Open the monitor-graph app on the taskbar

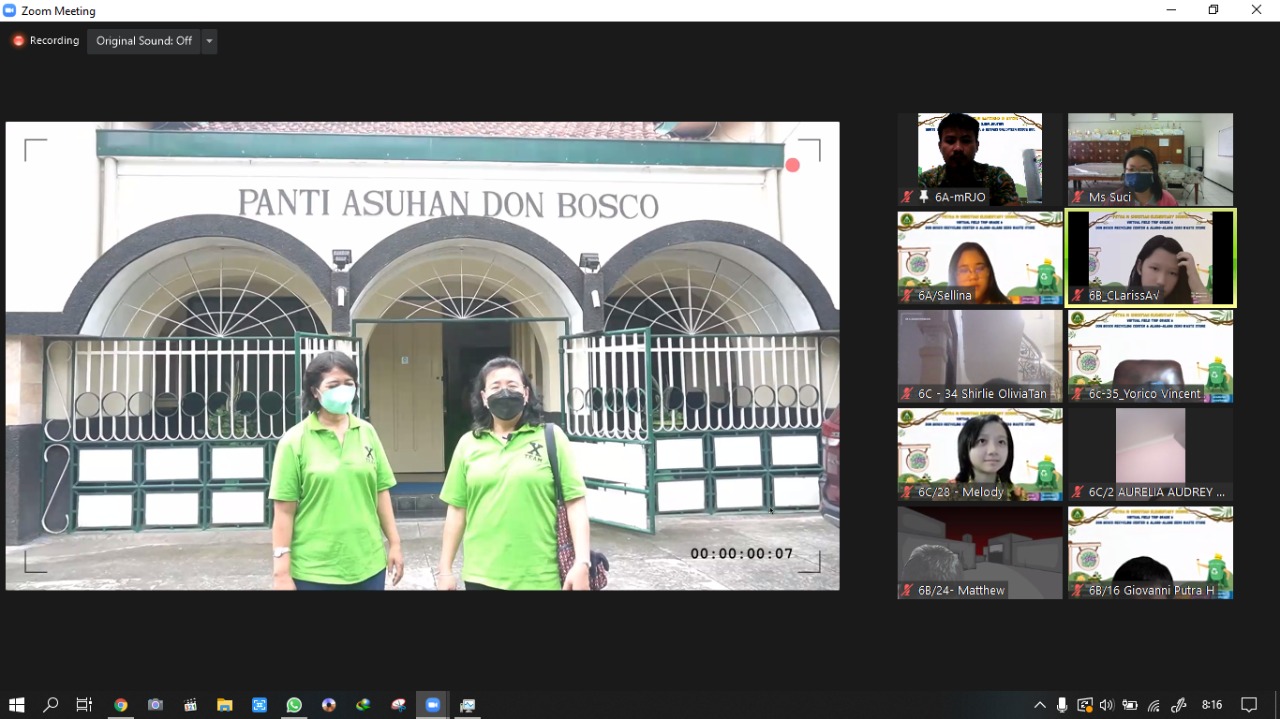point(467,705)
